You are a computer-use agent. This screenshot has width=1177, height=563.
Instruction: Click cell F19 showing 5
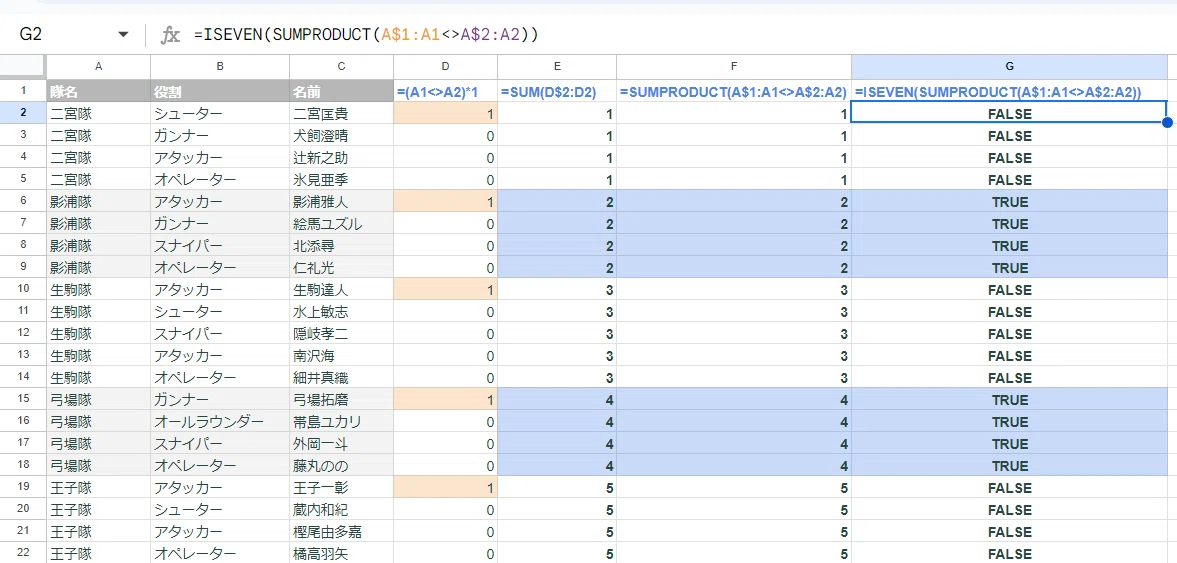pos(734,487)
